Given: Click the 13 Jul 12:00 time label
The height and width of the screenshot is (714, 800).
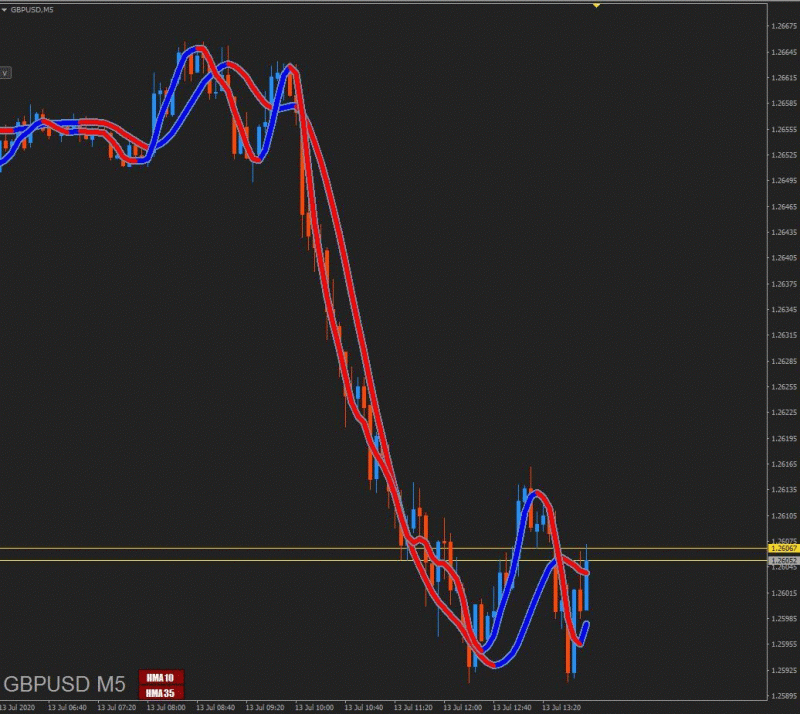Looking at the screenshot, I should [x=463, y=707].
